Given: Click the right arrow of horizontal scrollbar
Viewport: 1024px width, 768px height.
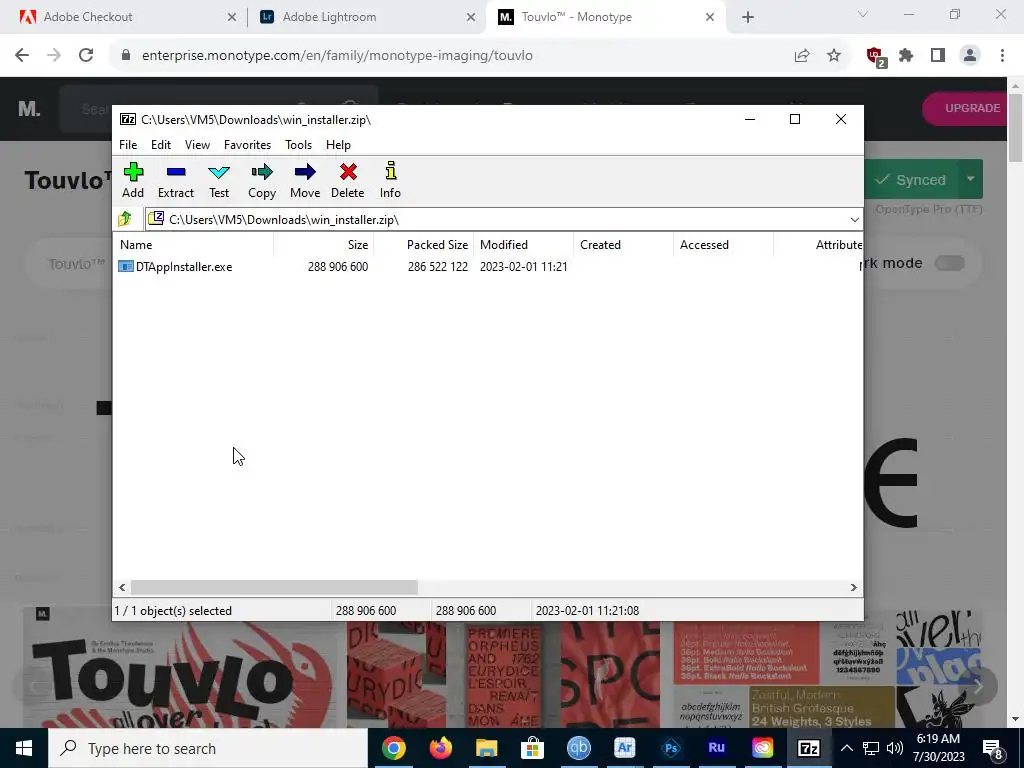Looking at the screenshot, I should (854, 588).
